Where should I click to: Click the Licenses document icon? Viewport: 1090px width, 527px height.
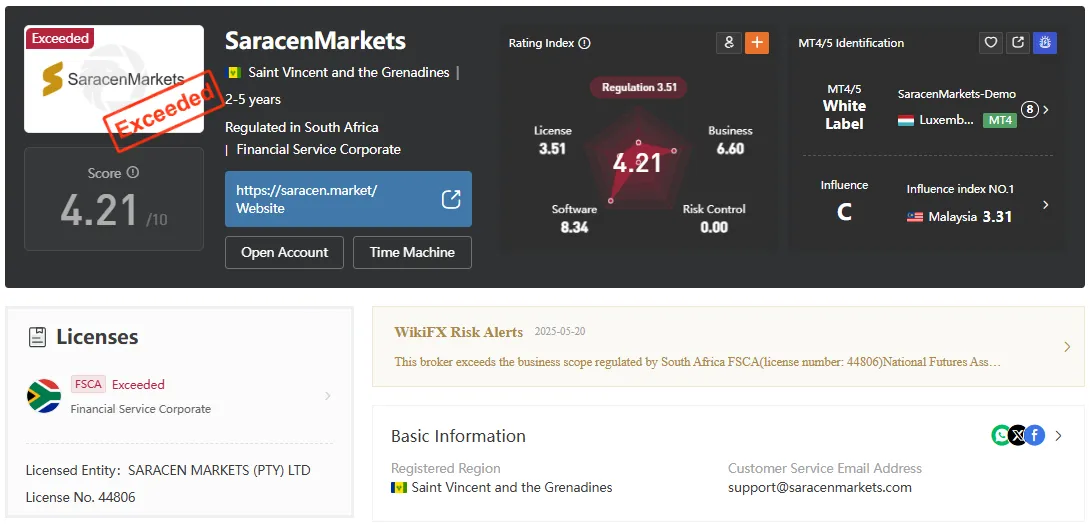tap(37, 337)
